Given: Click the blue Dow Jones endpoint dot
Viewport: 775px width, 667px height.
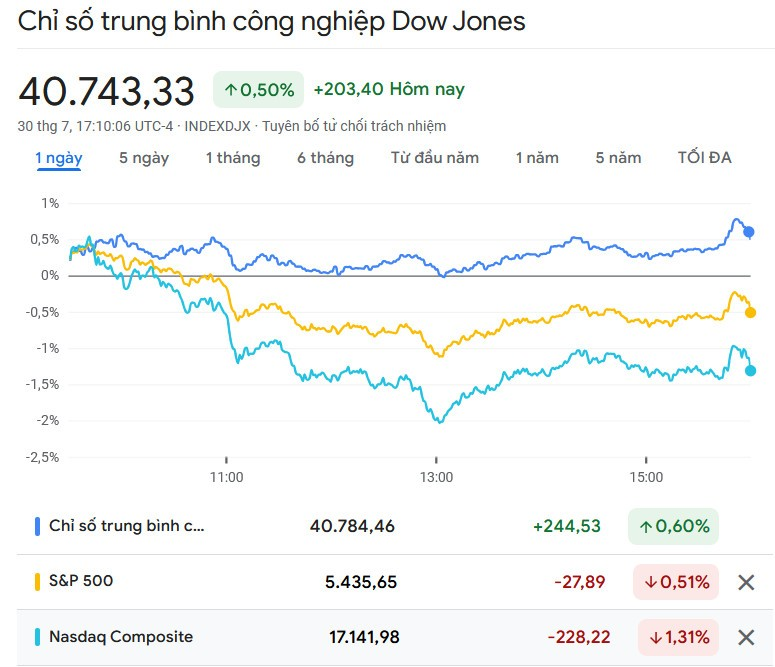Looking at the screenshot, I should coord(749,232).
